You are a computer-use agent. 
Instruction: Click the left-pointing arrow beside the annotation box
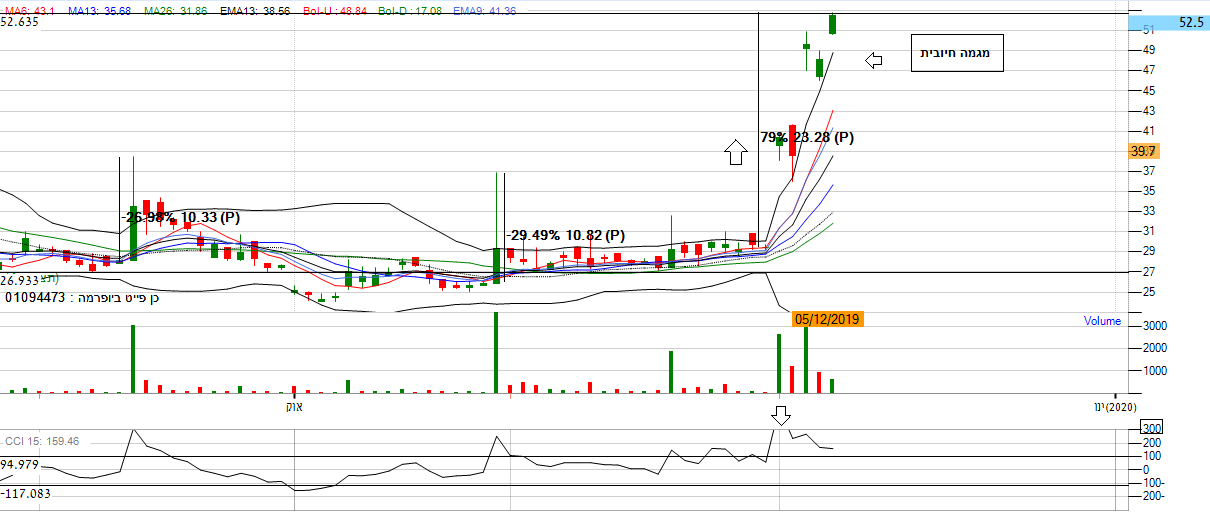tap(874, 61)
